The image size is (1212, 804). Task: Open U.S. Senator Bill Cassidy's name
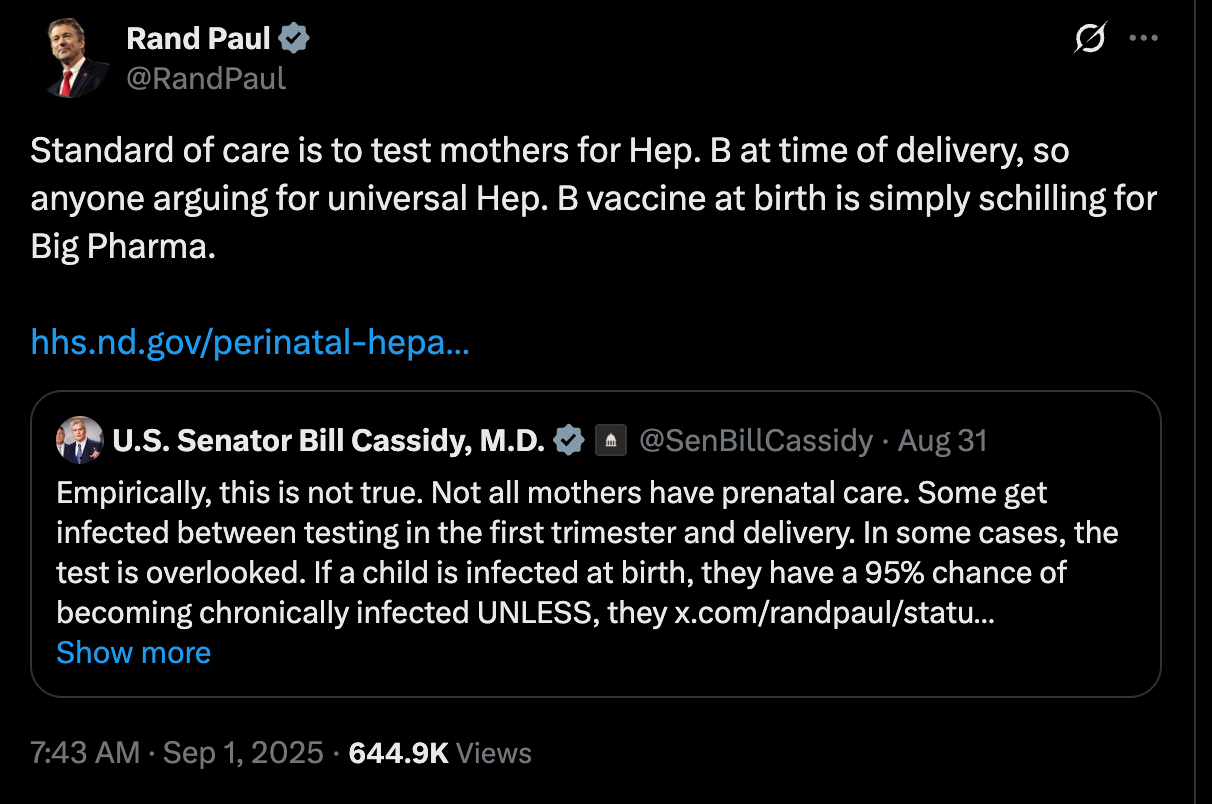pos(329,440)
